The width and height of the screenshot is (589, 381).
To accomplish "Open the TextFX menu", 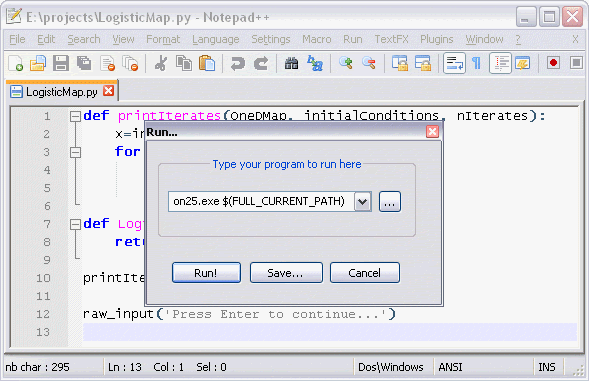I will tap(391, 39).
